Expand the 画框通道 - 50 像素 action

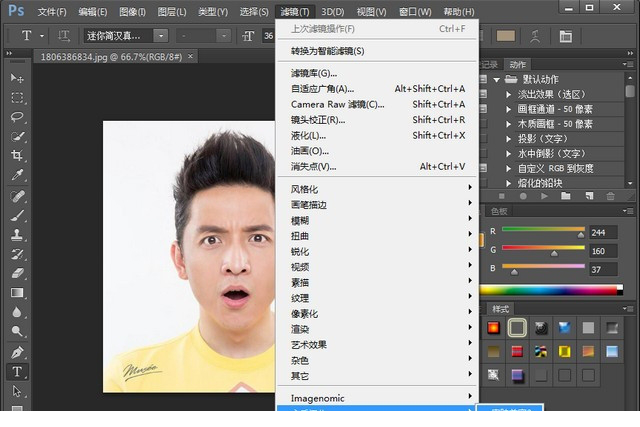510,110
